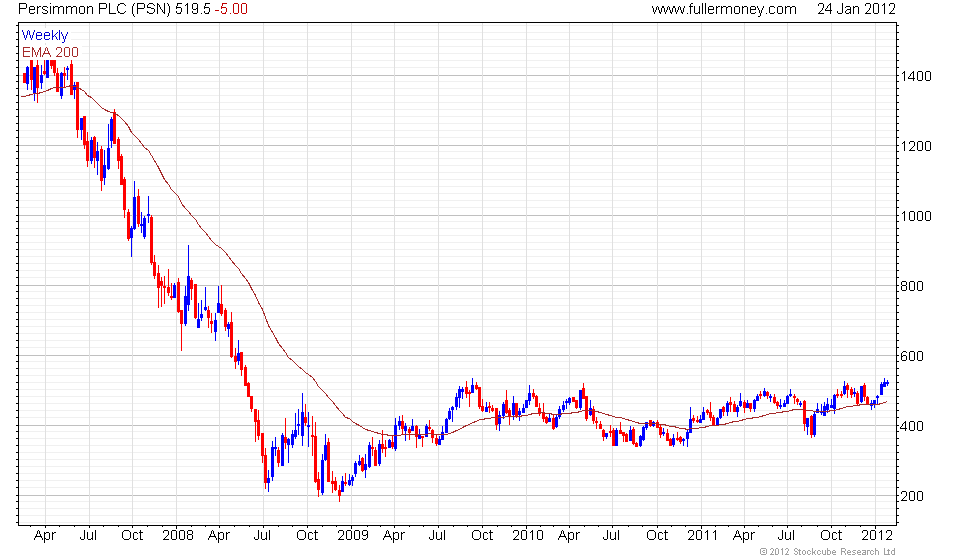Click the 1000 price axis label

click(916, 216)
